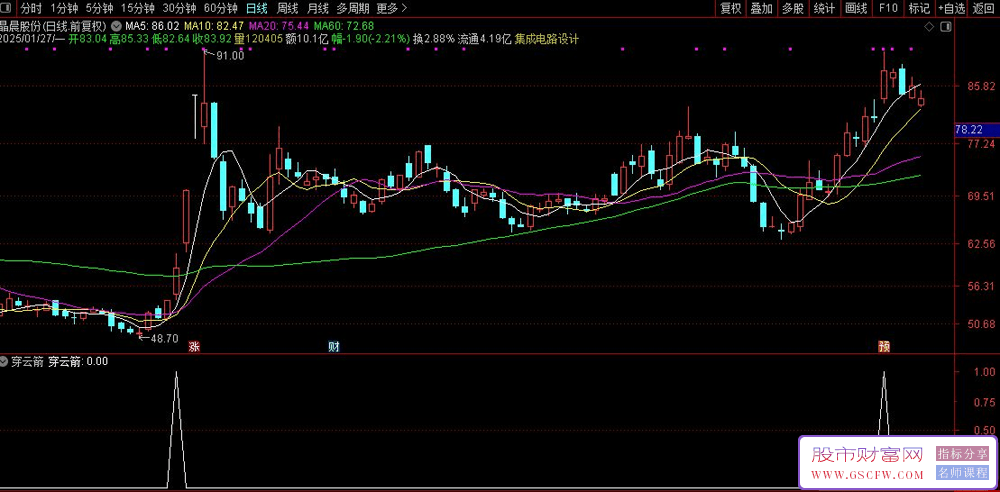Open the 多周期 multi-period view

353,8
